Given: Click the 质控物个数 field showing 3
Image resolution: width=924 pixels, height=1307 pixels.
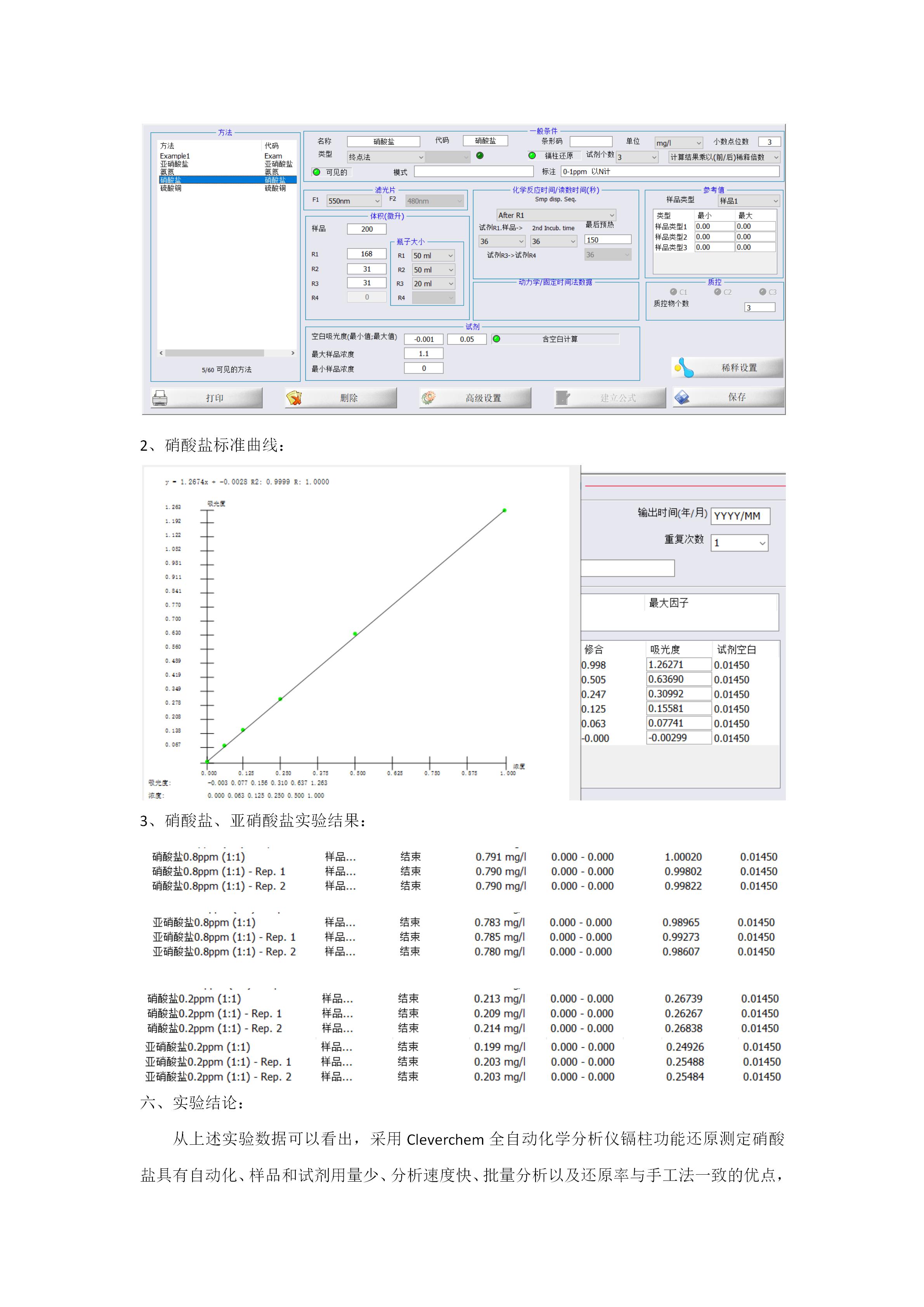Looking at the screenshot, I should pos(760,307).
